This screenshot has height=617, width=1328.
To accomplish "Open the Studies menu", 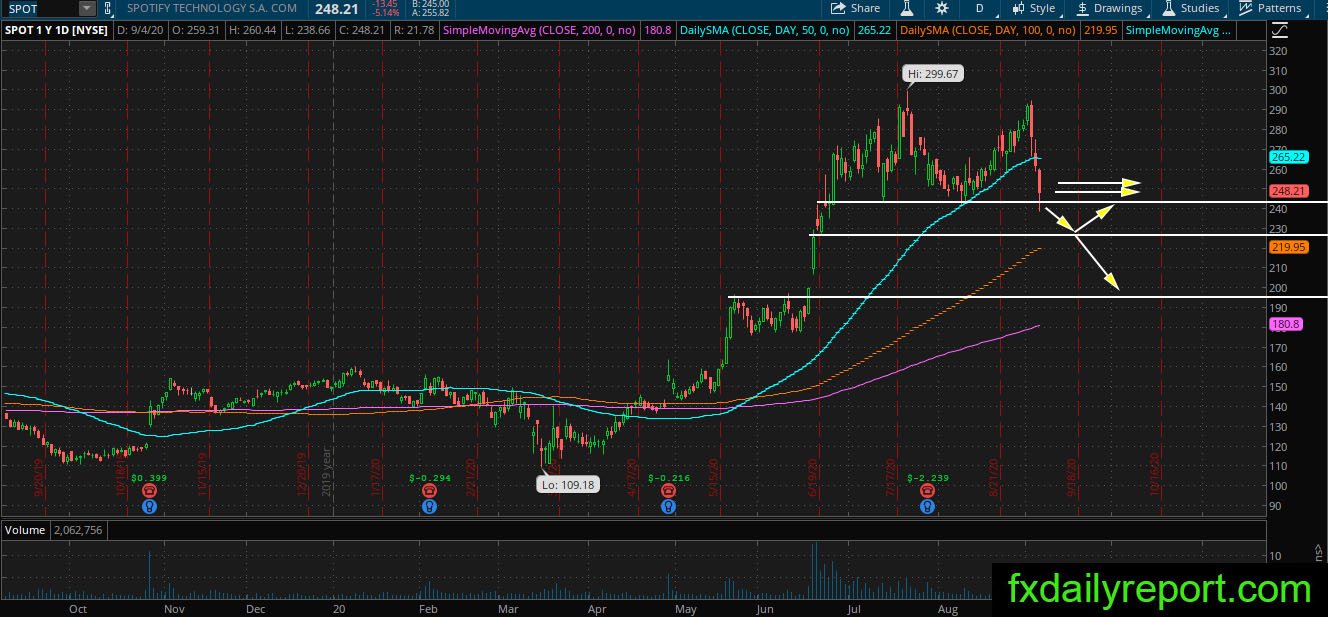I will coord(1191,8).
